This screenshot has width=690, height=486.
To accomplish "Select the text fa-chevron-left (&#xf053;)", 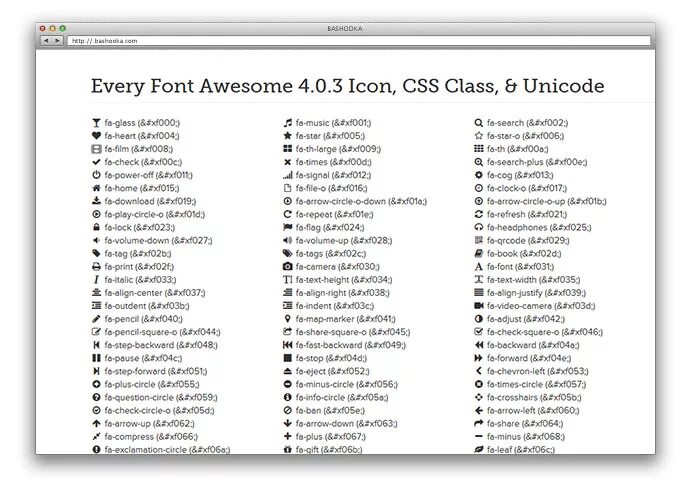I will pos(537,371).
